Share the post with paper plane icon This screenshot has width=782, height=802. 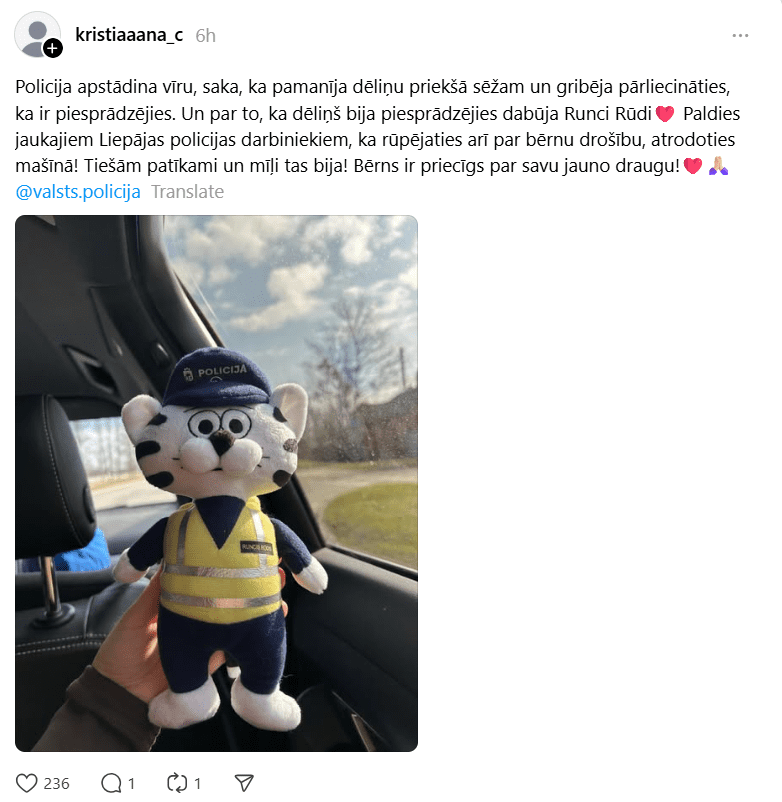[x=244, y=783]
